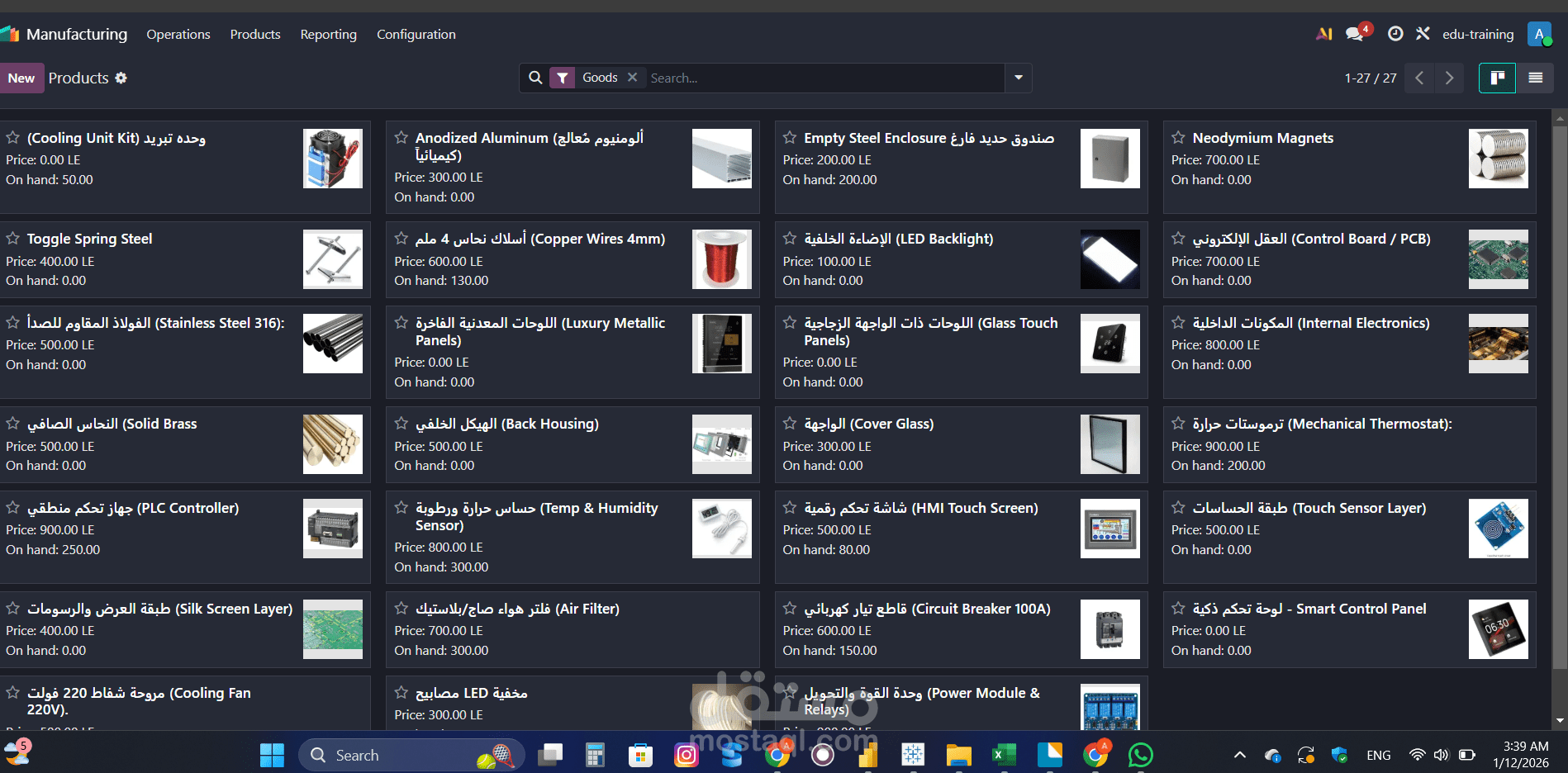Open the edu-training company switcher
Screen dimensions: 1568x773
(x=1478, y=34)
